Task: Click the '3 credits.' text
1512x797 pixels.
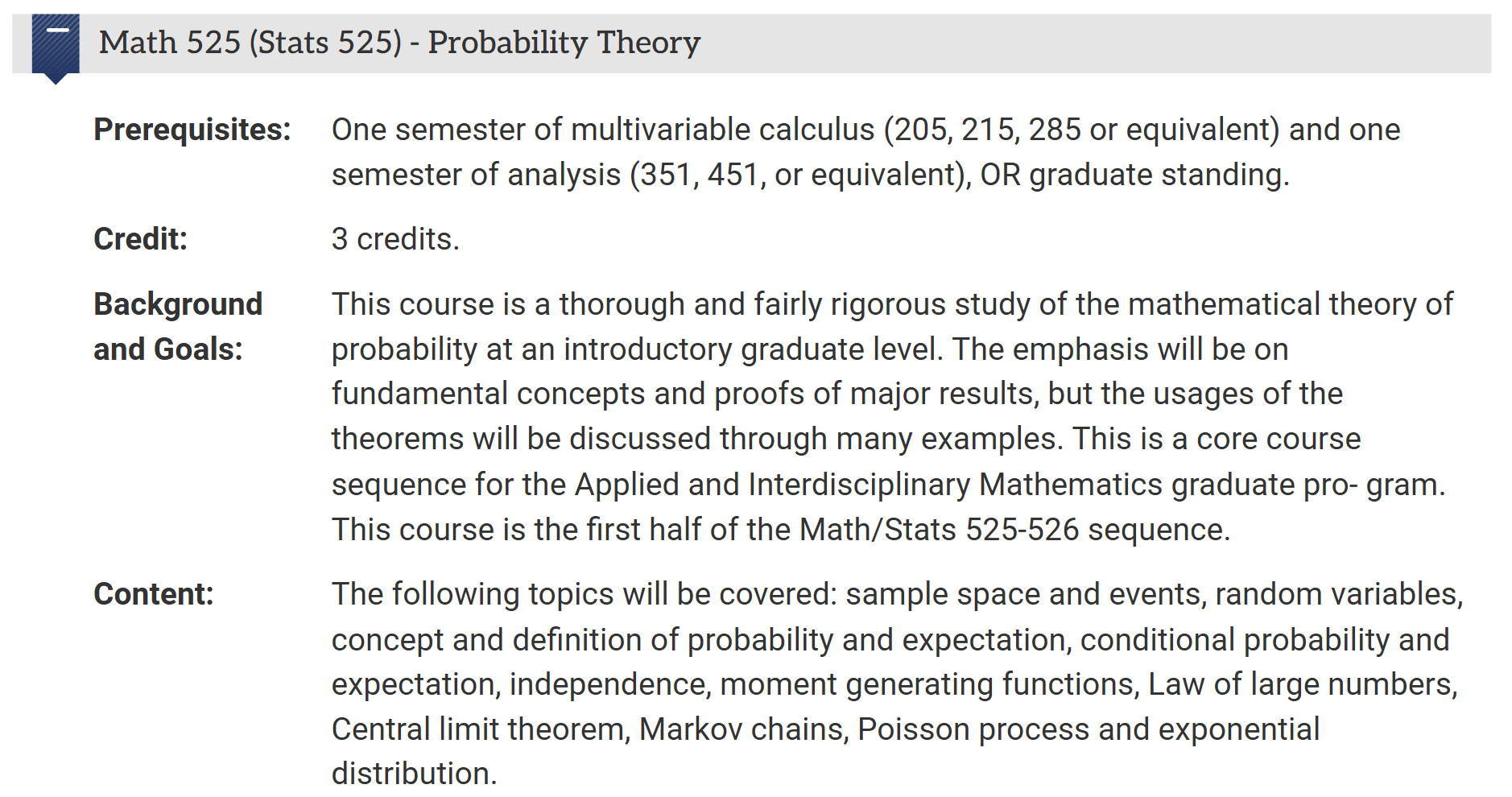Action: pyautogui.click(x=395, y=239)
